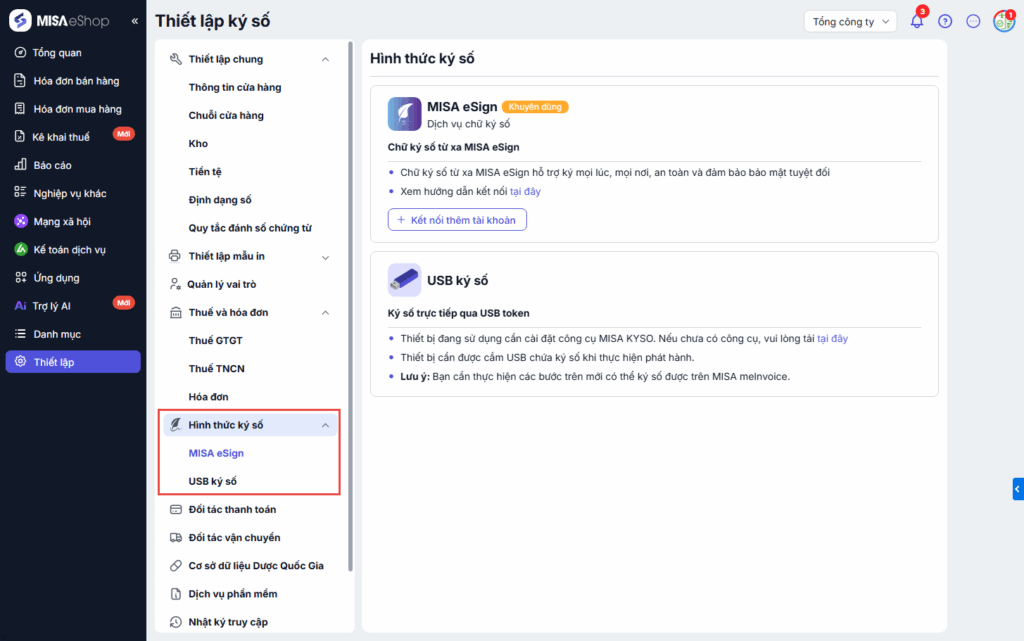Click the MISA eShop logo
The width and height of the screenshot is (1024, 641).
[x=59, y=21]
